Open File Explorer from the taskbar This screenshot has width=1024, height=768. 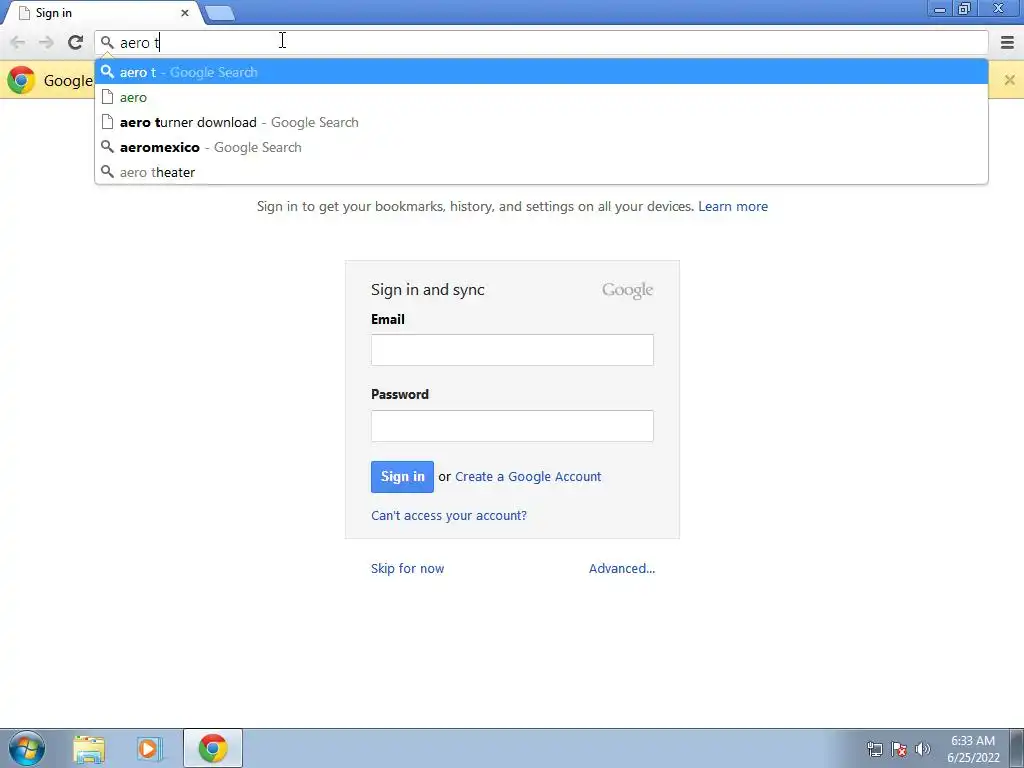coord(89,748)
